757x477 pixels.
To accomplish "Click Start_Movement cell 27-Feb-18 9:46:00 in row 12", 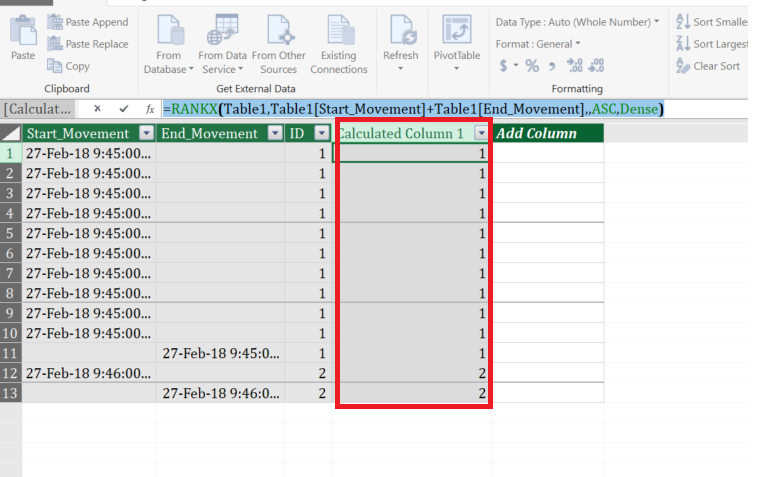I will (x=89, y=373).
